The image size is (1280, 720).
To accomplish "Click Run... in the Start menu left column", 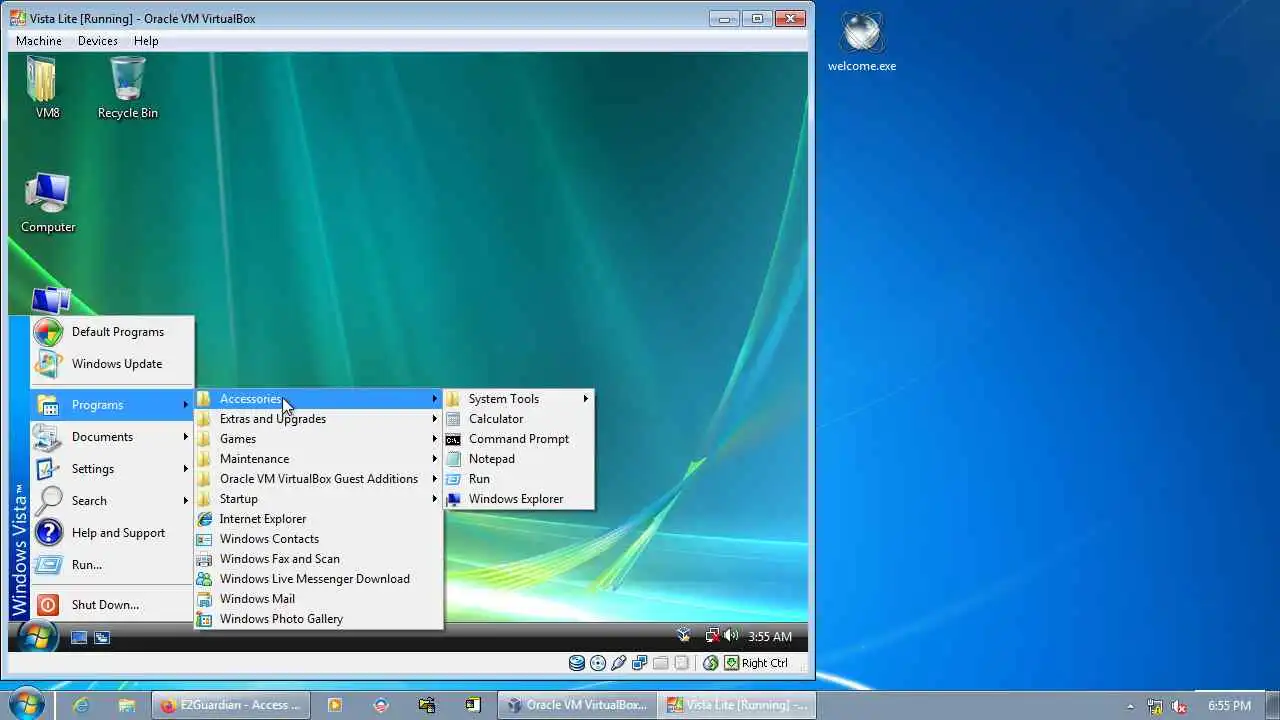I will click(112, 565).
